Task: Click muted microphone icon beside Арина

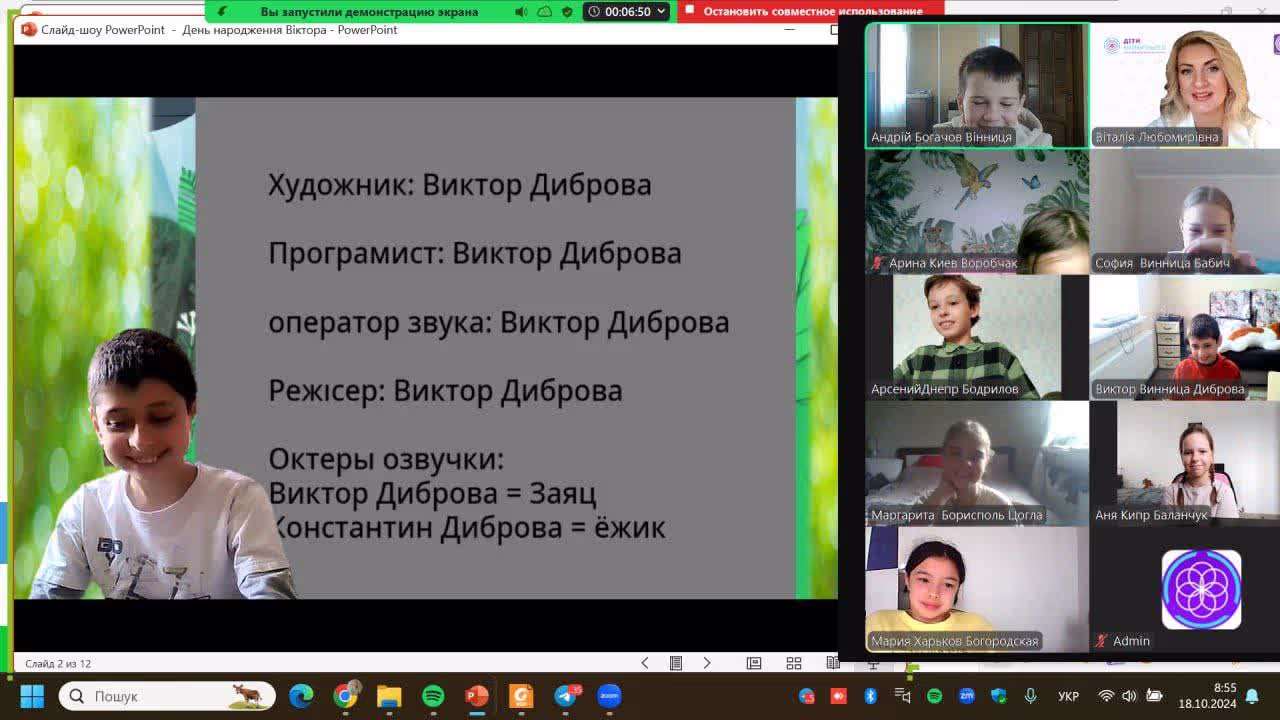Action: tap(877, 263)
